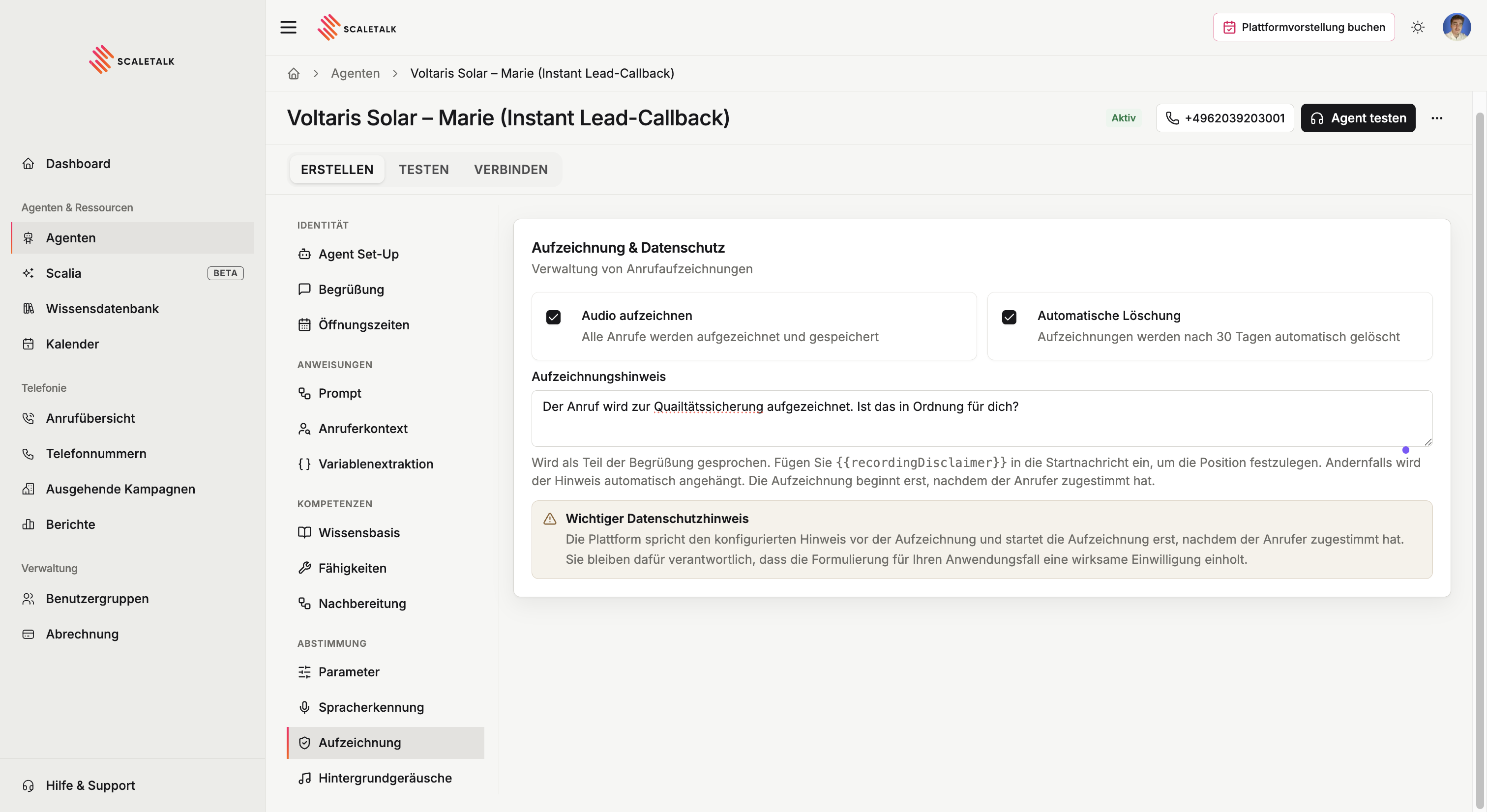This screenshot has width=1487, height=812.
Task: Click the Aufzeichnungshinweis field resize handle
Action: [x=1428, y=441]
